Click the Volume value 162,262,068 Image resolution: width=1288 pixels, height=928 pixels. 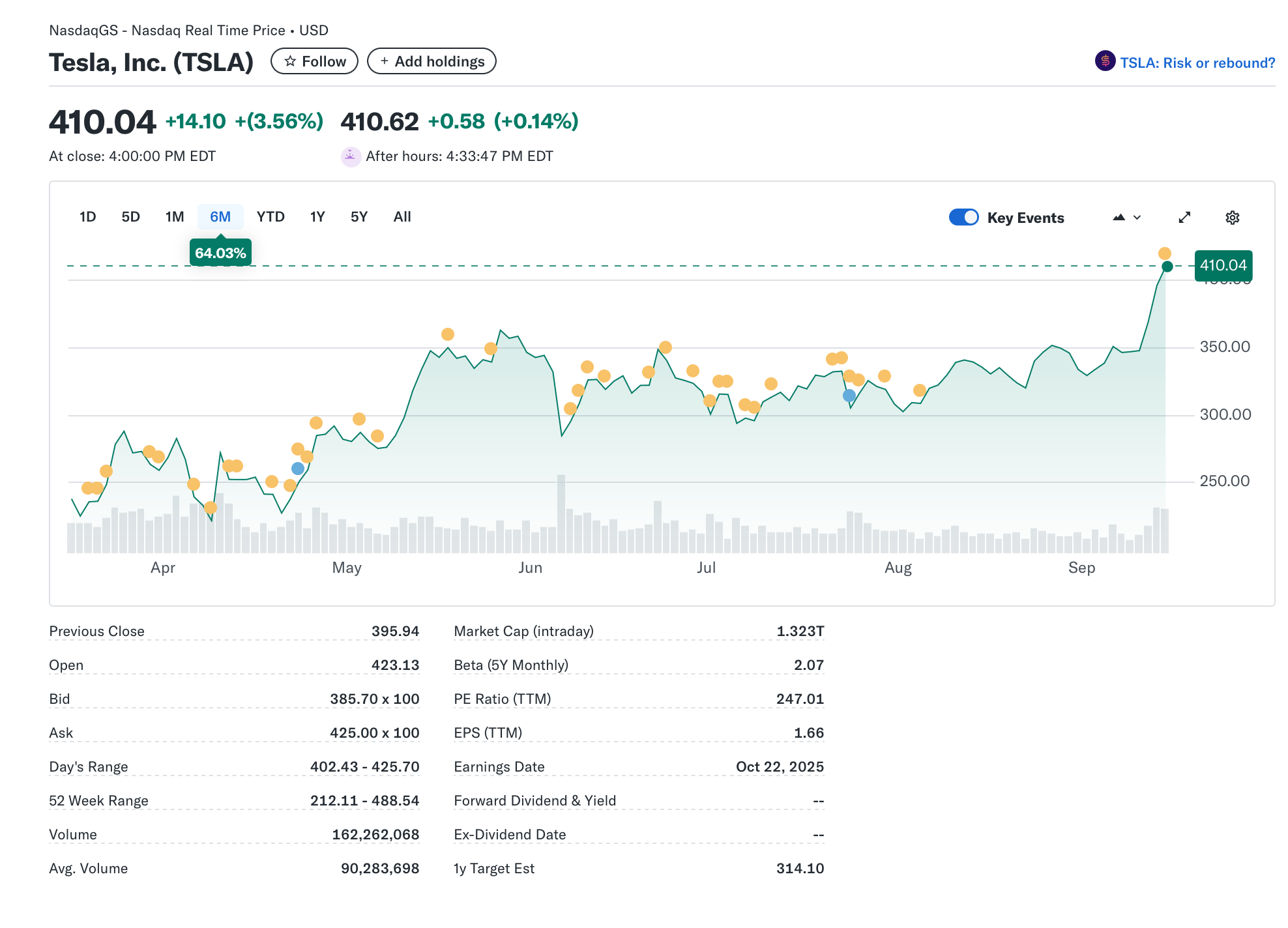[x=375, y=835]
